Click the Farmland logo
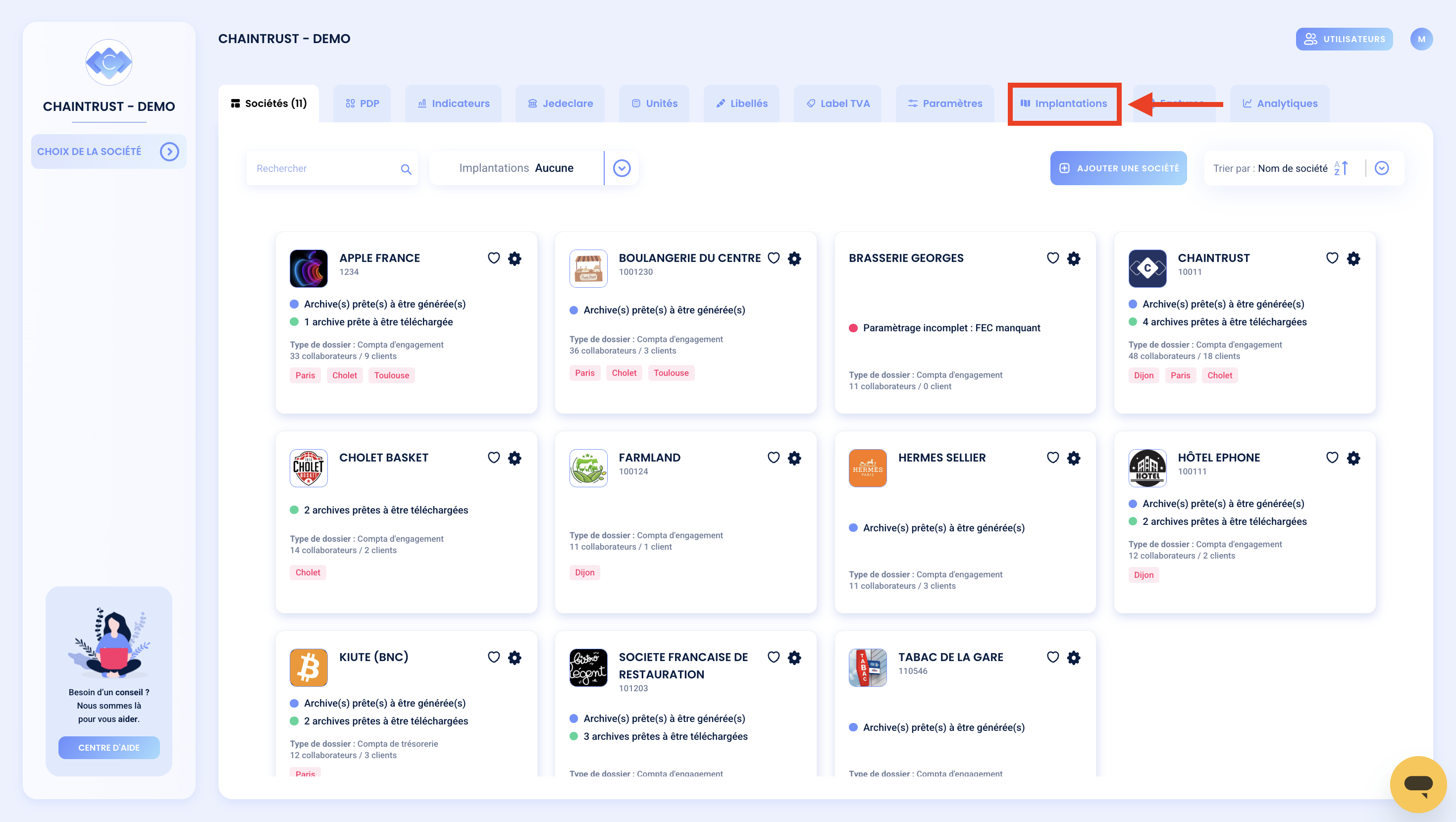Viewport: 1456px width, 822px height. pyautogui.click(x=588, y=468)
